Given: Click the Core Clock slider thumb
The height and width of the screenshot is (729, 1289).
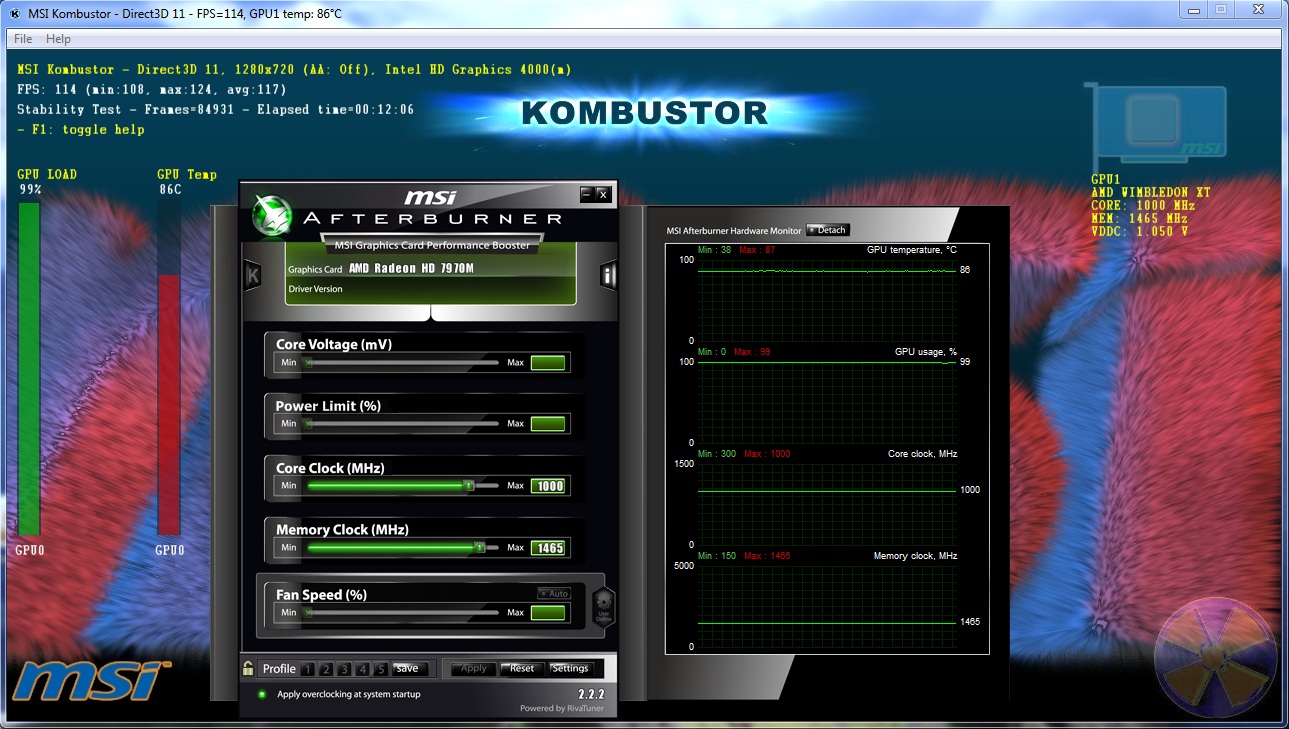Looking at the screenshot, I should click(x=469, y=486).
